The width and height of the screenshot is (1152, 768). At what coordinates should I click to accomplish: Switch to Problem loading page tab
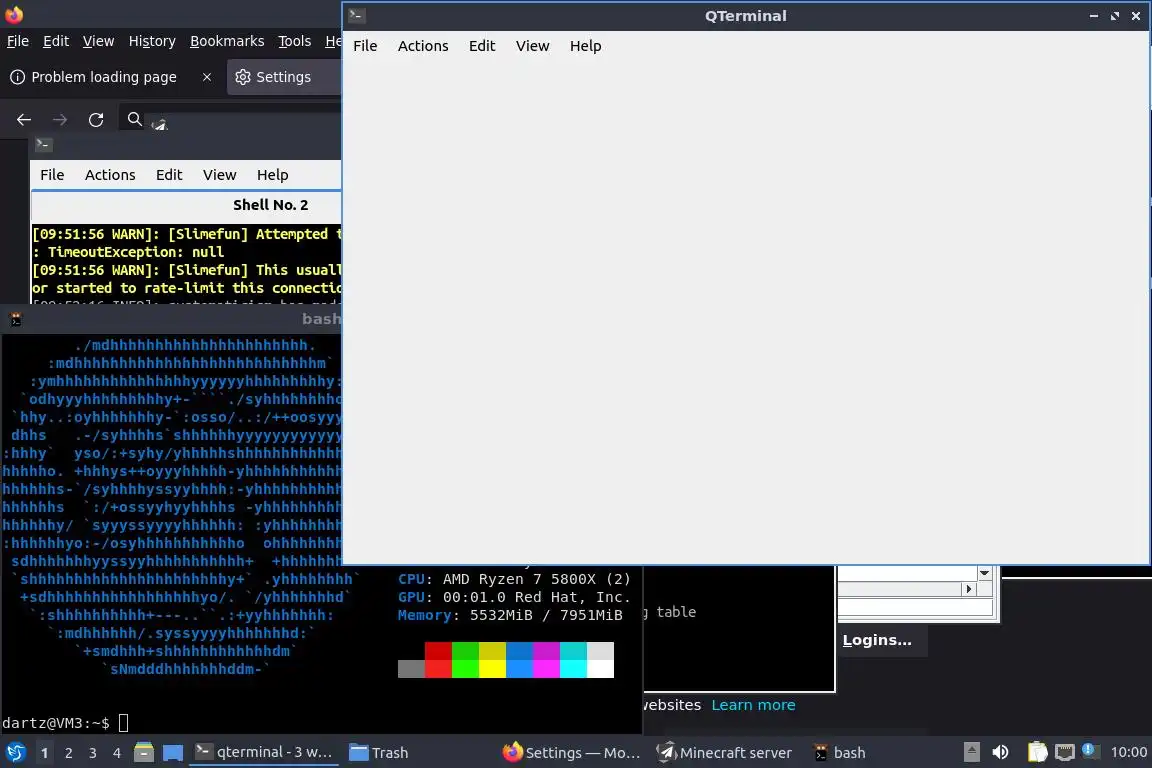coord(104,77)
